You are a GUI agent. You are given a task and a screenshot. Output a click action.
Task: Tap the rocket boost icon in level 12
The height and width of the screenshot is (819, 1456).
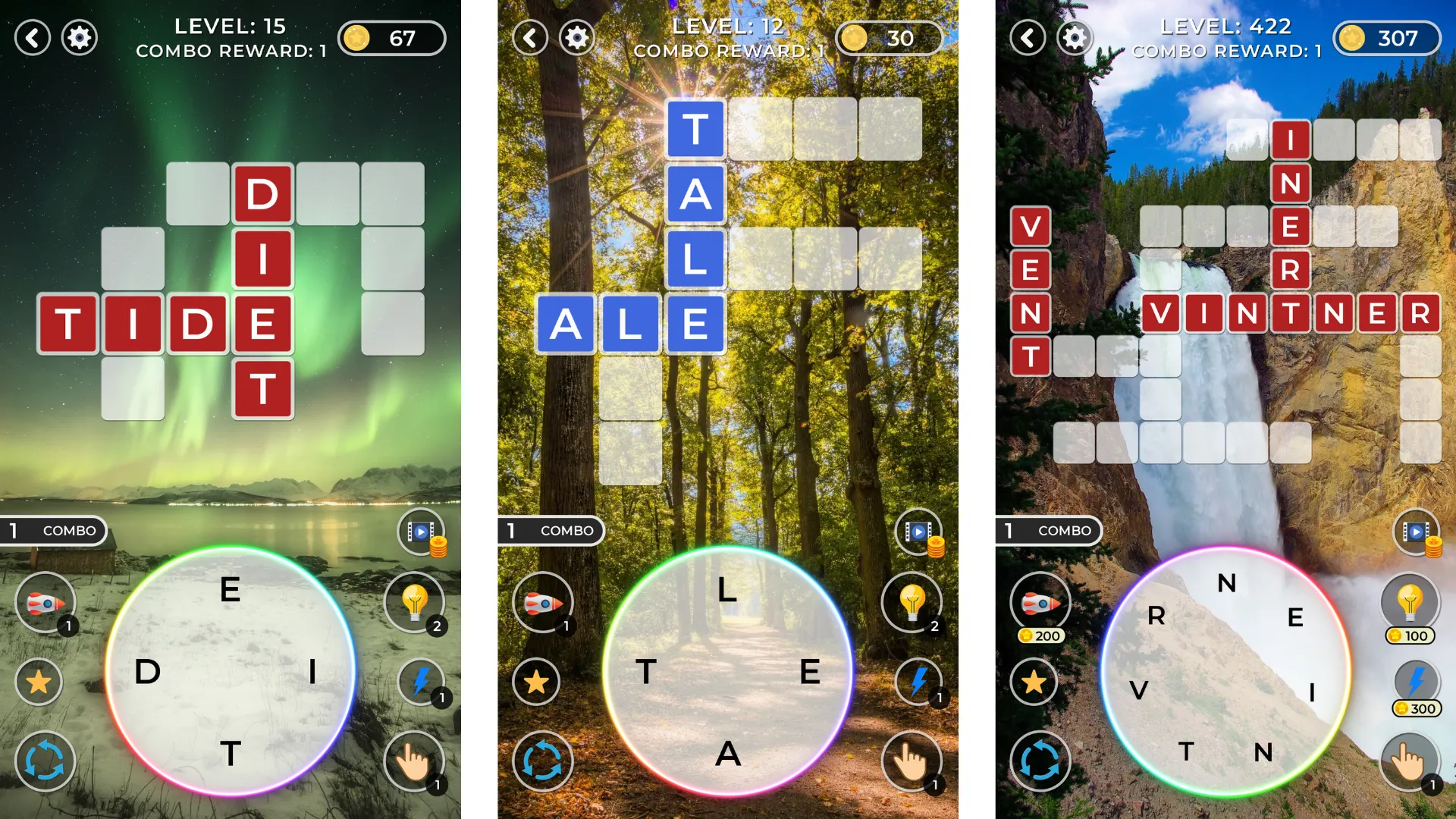click(x=545, y=600)
